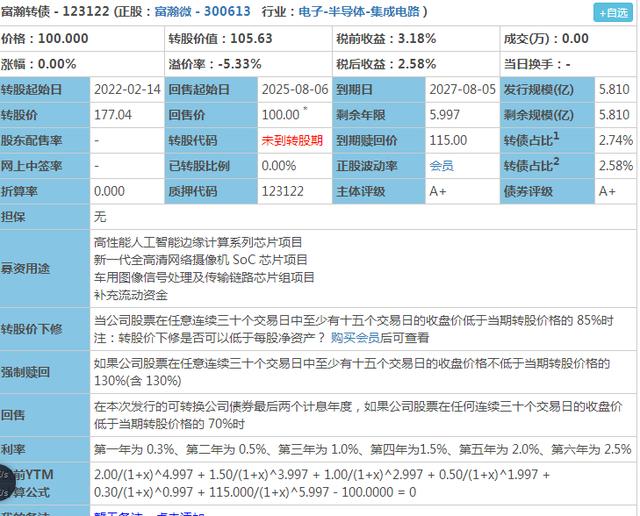The height and width of the screenshot is (516, 640).
Task: Click 购买会员 link in 转股价下修 note
Action: [355, 338]
